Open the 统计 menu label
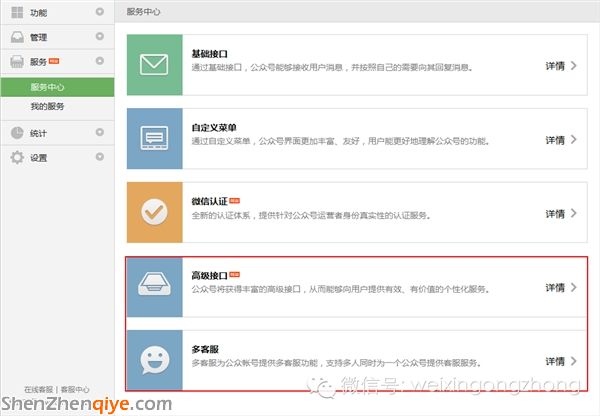The image size is (600, 416). (x=38, y=133)
